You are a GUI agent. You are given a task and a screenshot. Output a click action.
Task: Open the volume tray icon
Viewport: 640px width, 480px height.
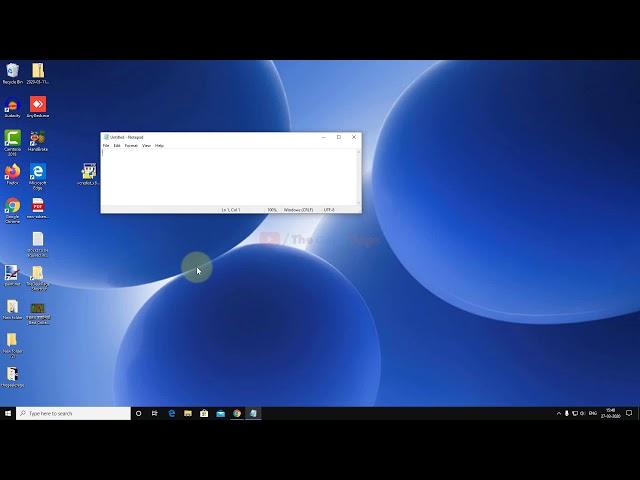[x=582, y=413]
